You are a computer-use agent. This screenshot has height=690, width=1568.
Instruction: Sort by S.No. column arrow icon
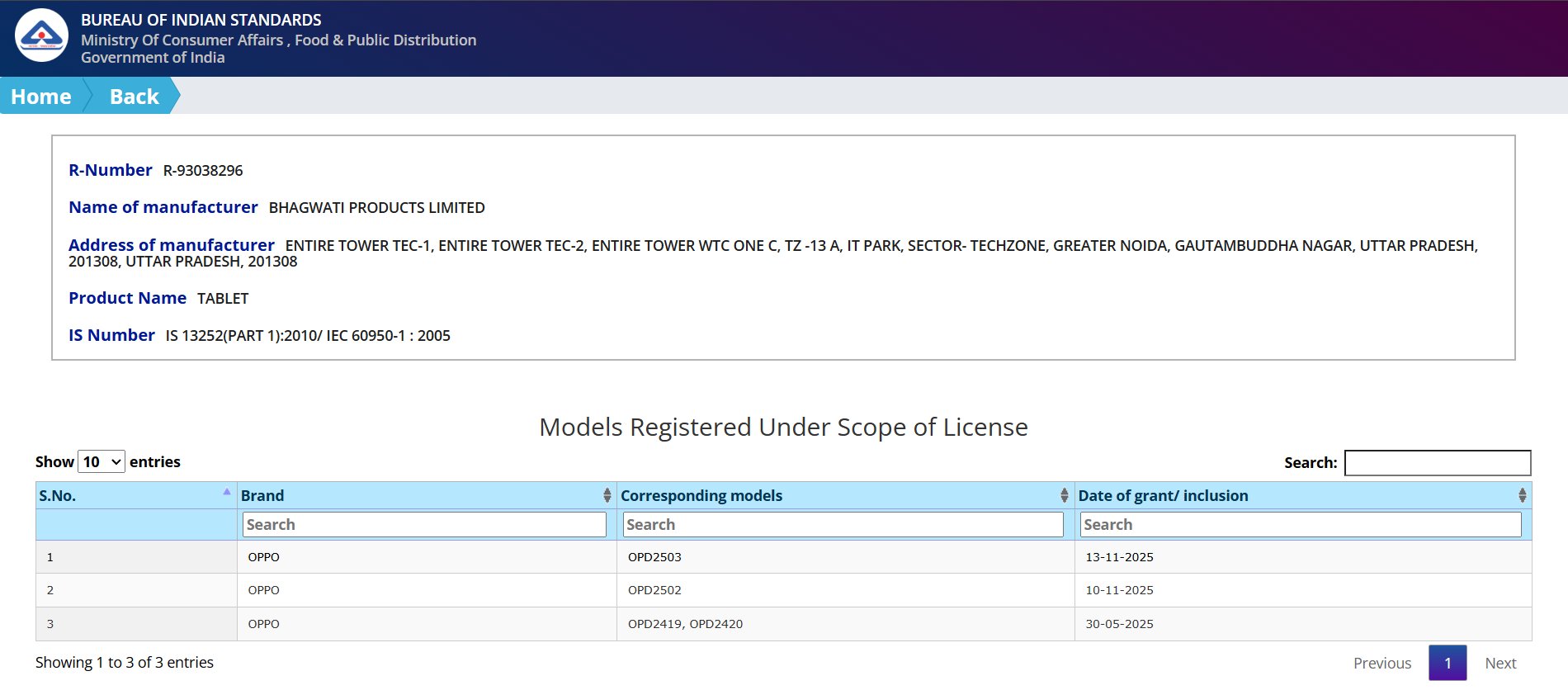pos(226,493)
